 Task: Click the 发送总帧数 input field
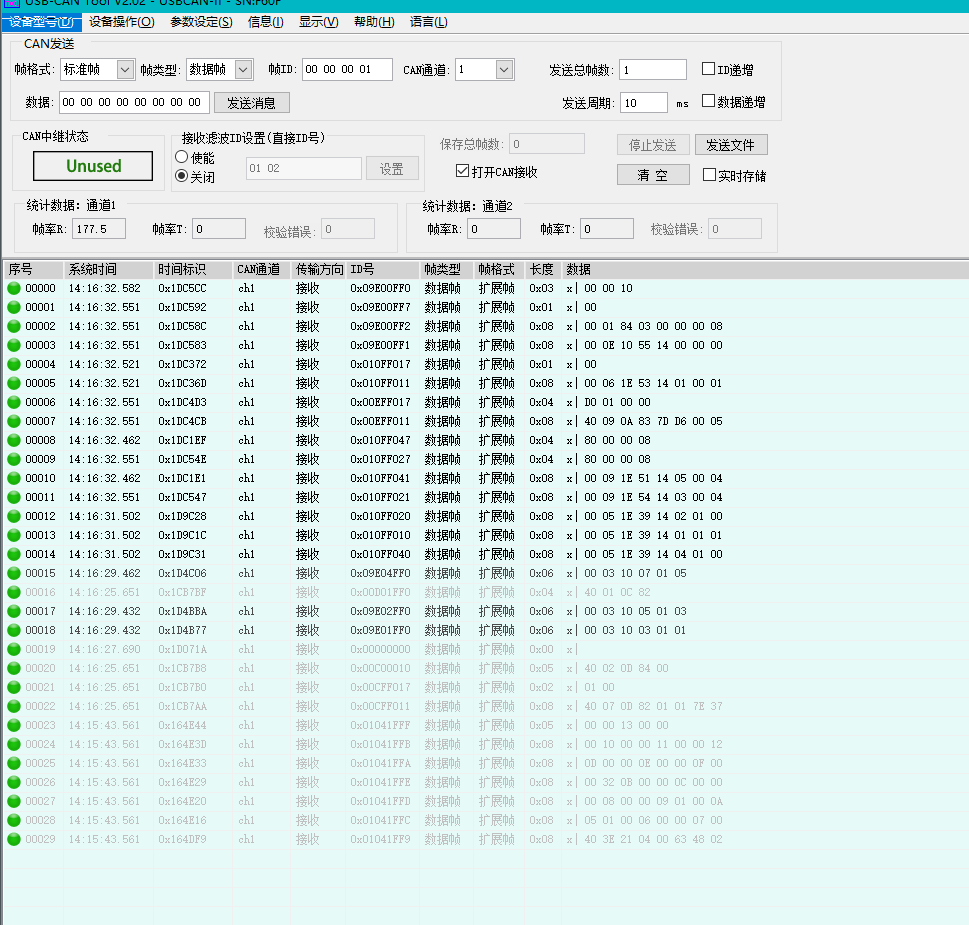tap(653, 70)
